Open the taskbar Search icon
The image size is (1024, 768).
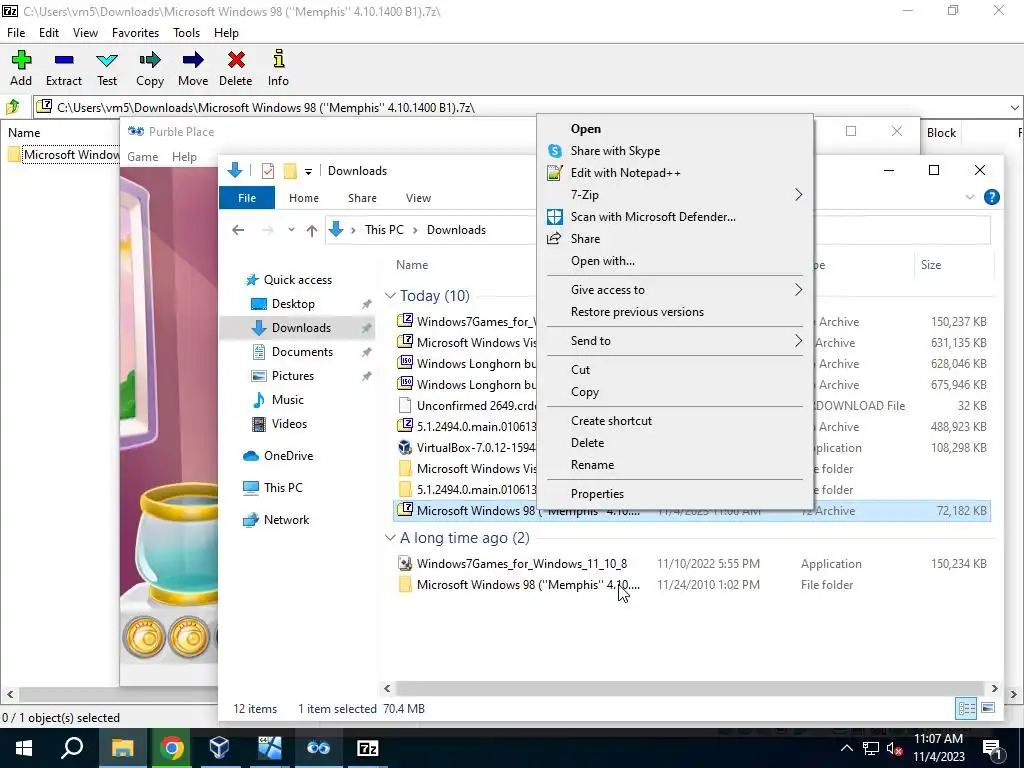click(72, 748)
